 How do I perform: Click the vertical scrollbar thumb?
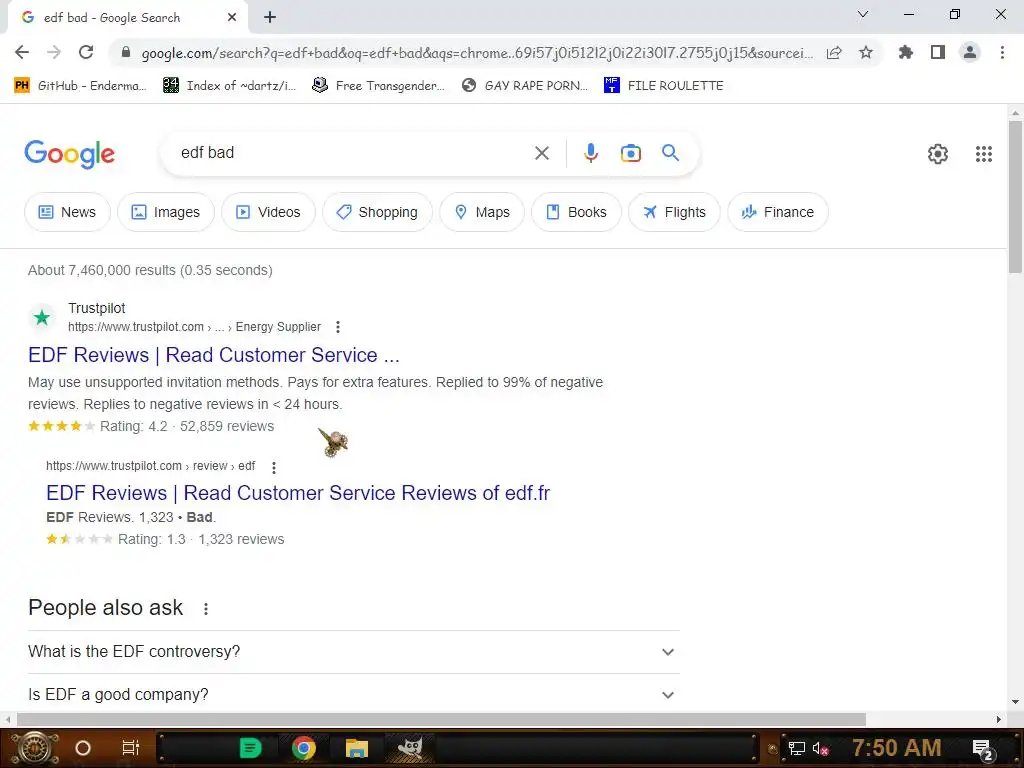[x=1015, y=196]
